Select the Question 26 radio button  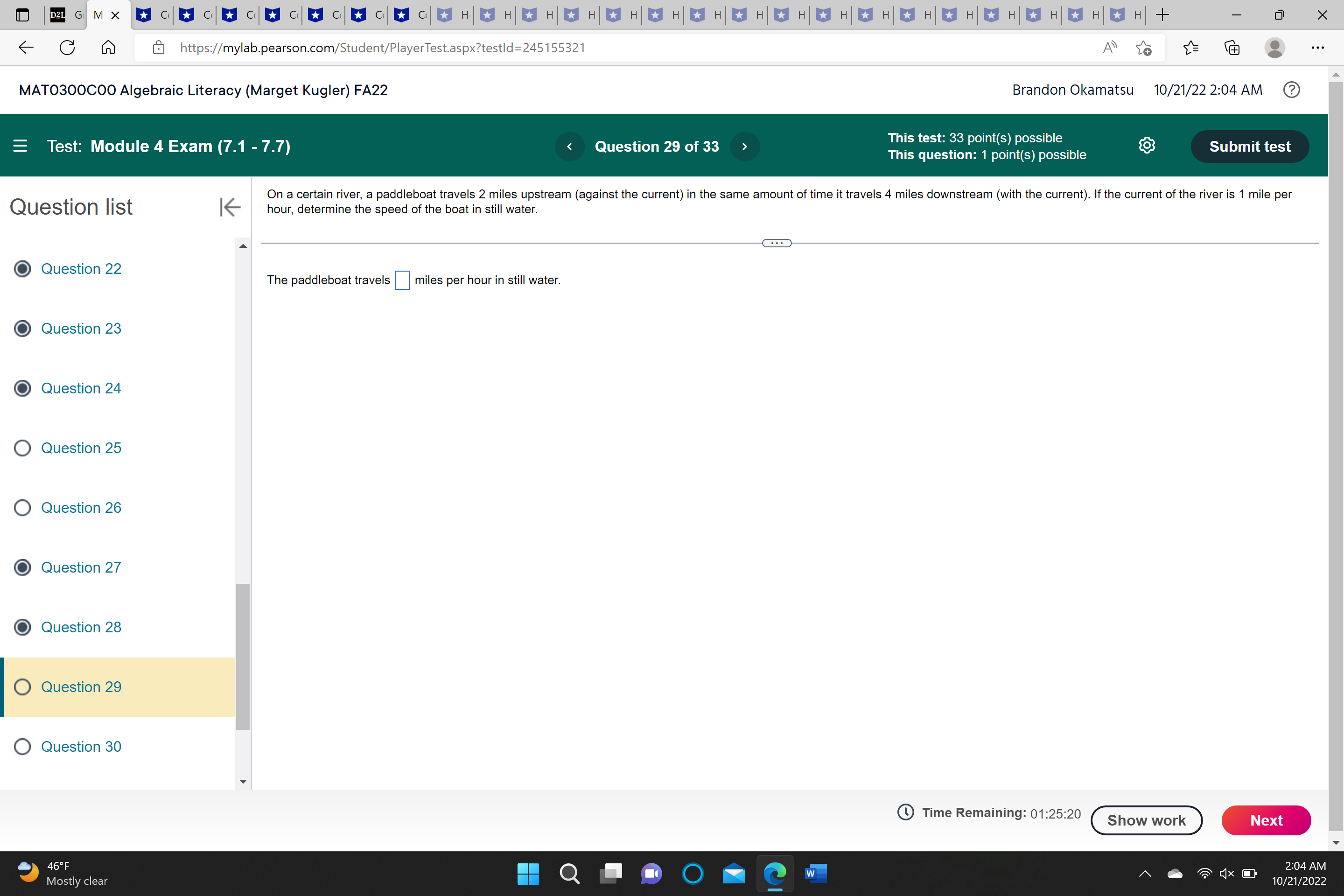(x=23, y=507)
